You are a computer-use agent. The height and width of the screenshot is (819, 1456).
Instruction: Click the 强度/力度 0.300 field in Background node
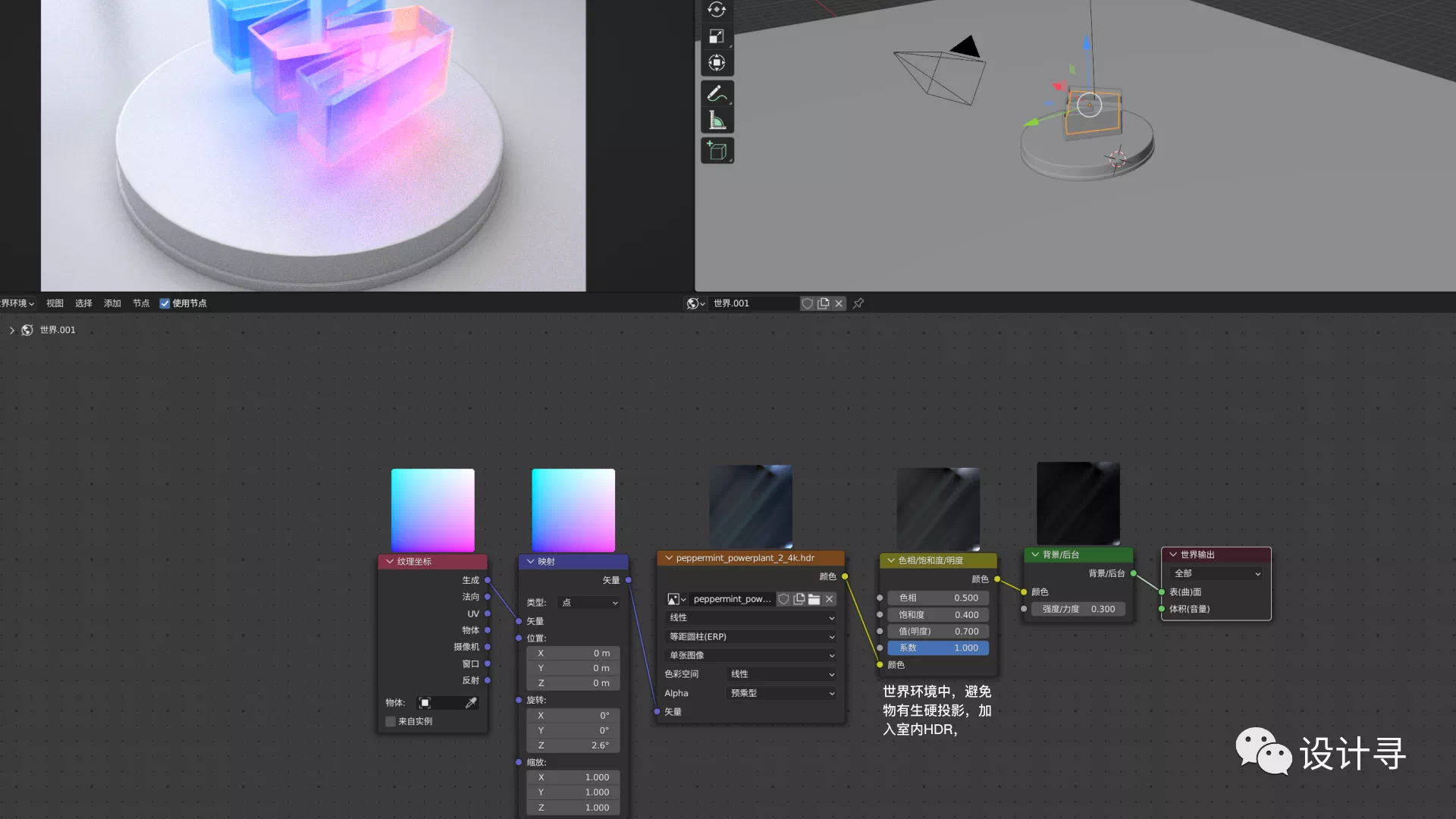click(x=1078, y=609)
